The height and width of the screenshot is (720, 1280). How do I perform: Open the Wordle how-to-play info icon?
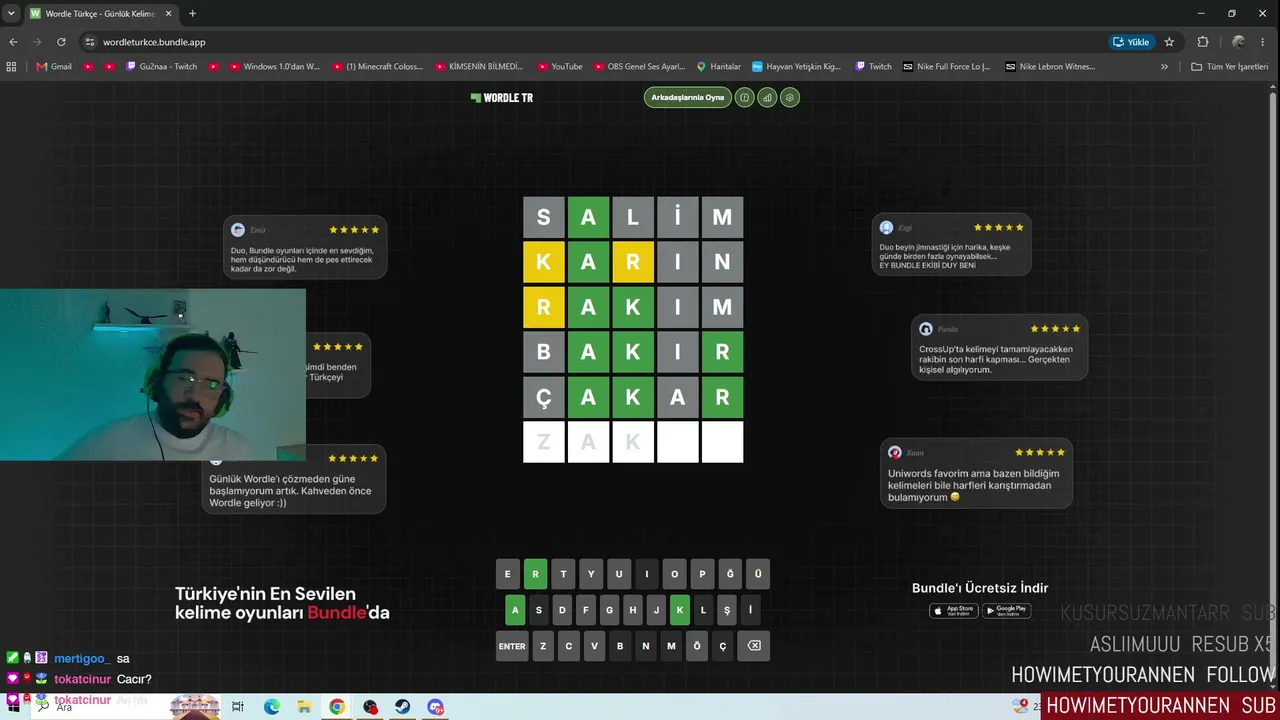click(x=744, y=98)
